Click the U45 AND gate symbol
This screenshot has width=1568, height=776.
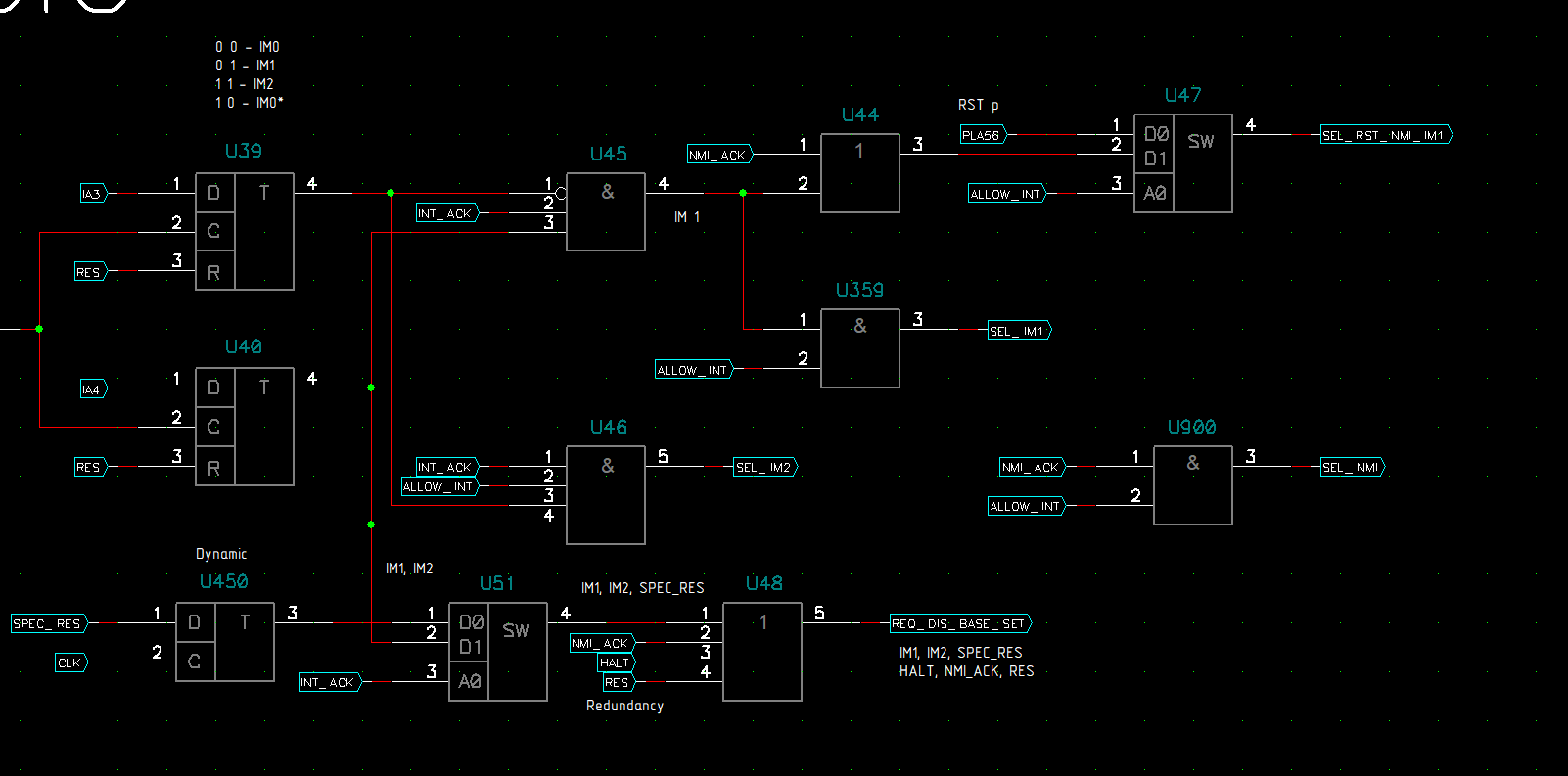coord(606,211)
